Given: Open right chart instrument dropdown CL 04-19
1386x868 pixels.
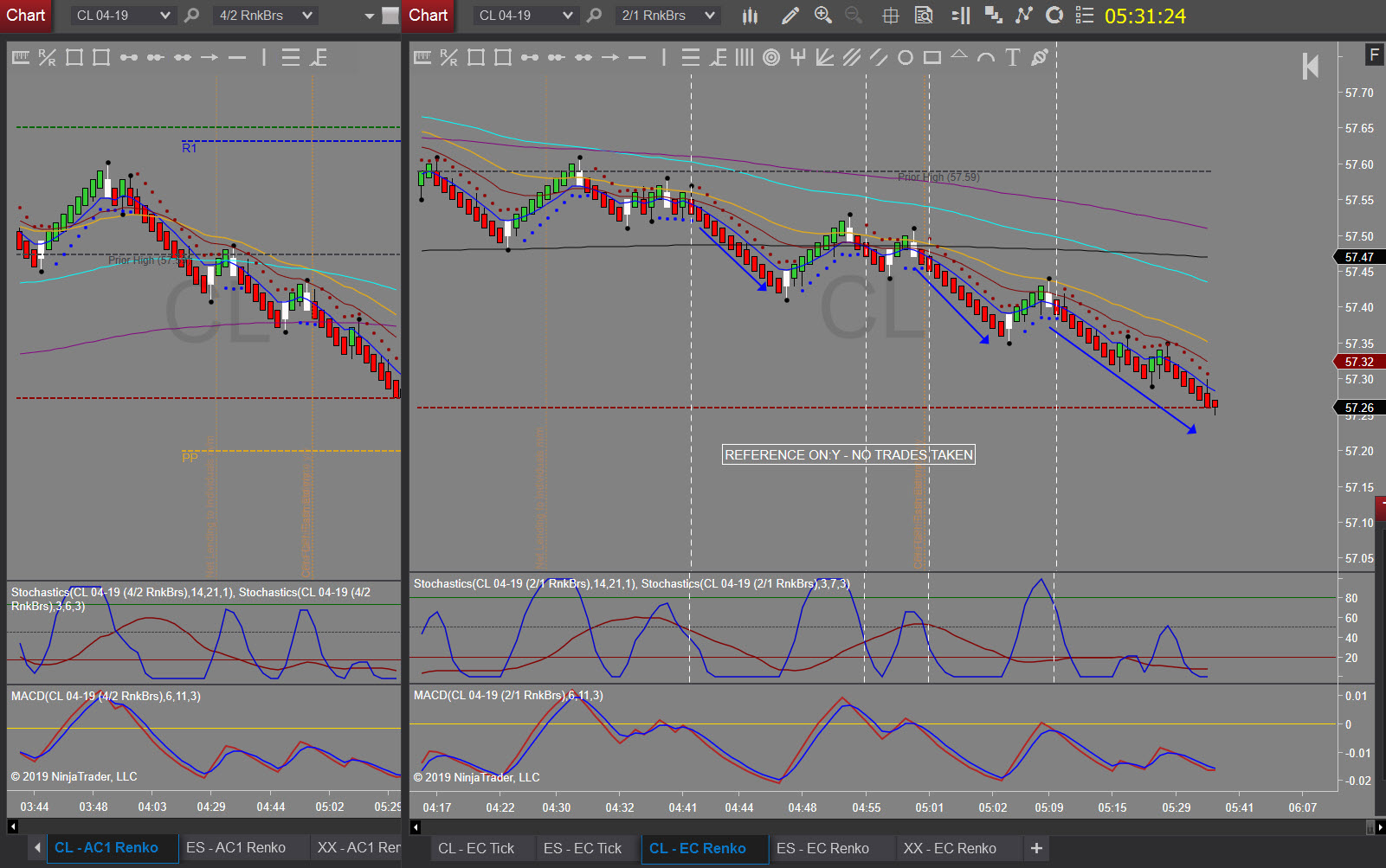Looking at the screenshot, I should [525, 16].
